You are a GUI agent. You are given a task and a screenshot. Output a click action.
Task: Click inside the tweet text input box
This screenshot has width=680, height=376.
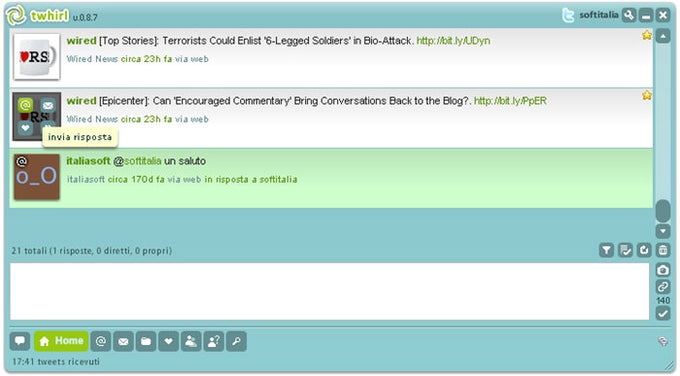tap(330, 291)
